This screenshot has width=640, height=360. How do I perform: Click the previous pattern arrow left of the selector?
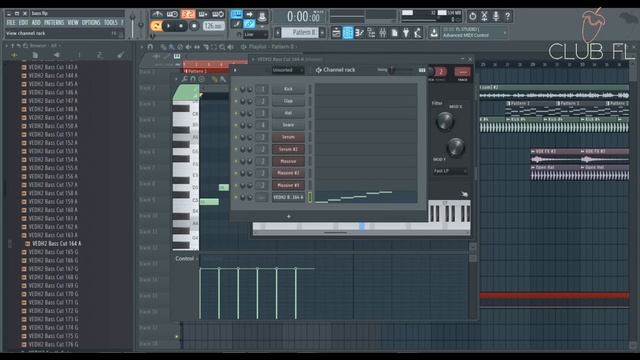coord(278,32)
